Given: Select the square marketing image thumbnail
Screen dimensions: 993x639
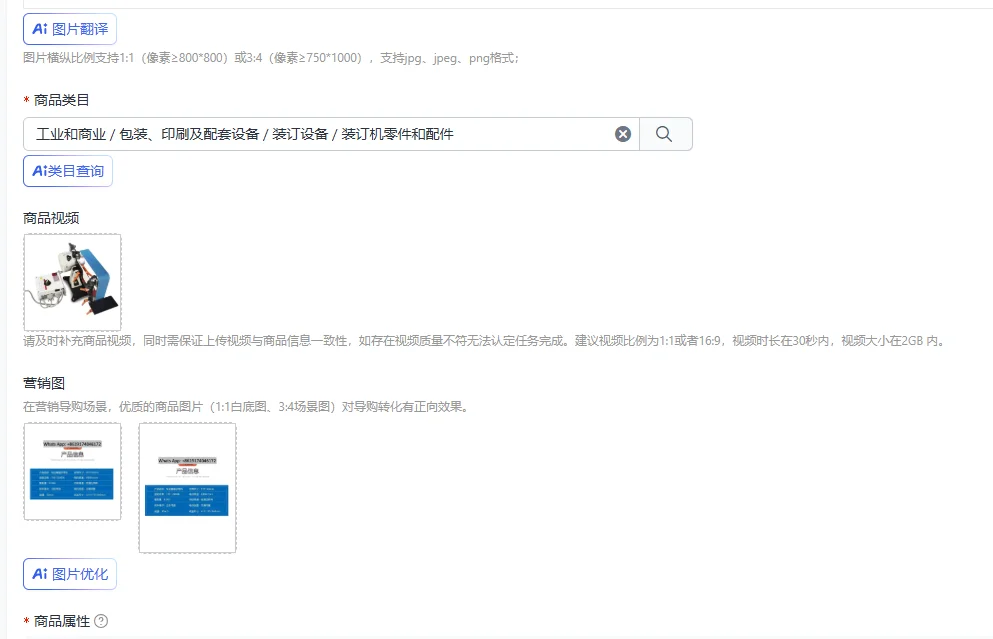Looking at the screenshot, I should click(72, 472).
